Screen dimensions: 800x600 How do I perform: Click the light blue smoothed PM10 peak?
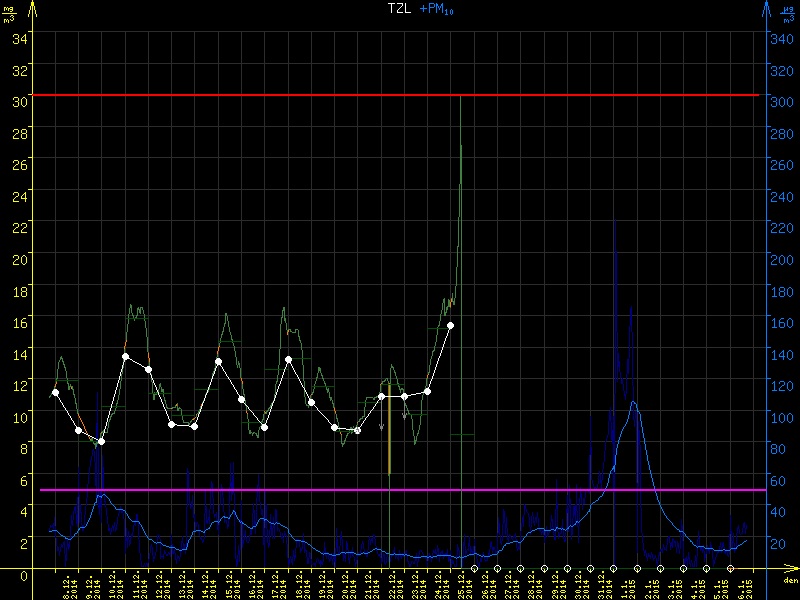632,402
